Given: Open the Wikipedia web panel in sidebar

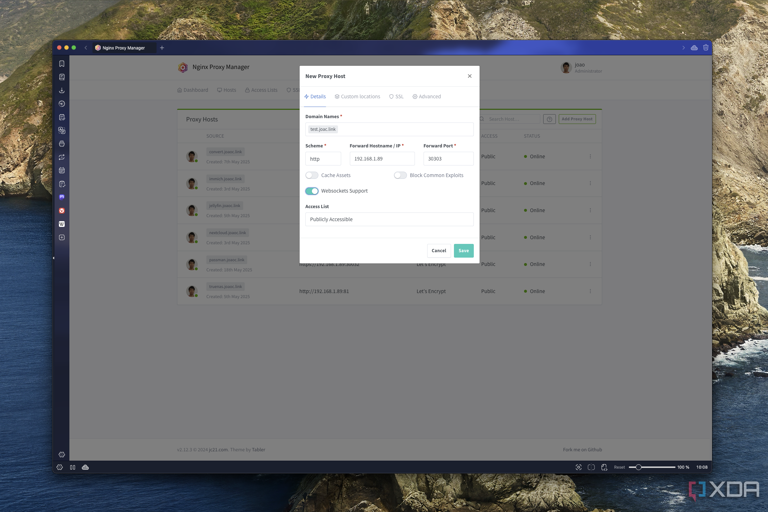Looking at the screenshot, I should pyautogui.click(x=62, y=224).
